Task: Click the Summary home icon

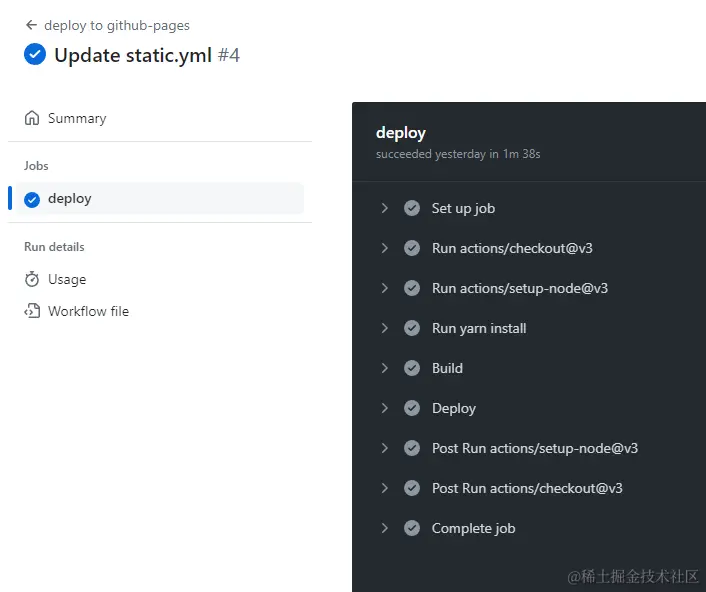Action: [32, 118]
